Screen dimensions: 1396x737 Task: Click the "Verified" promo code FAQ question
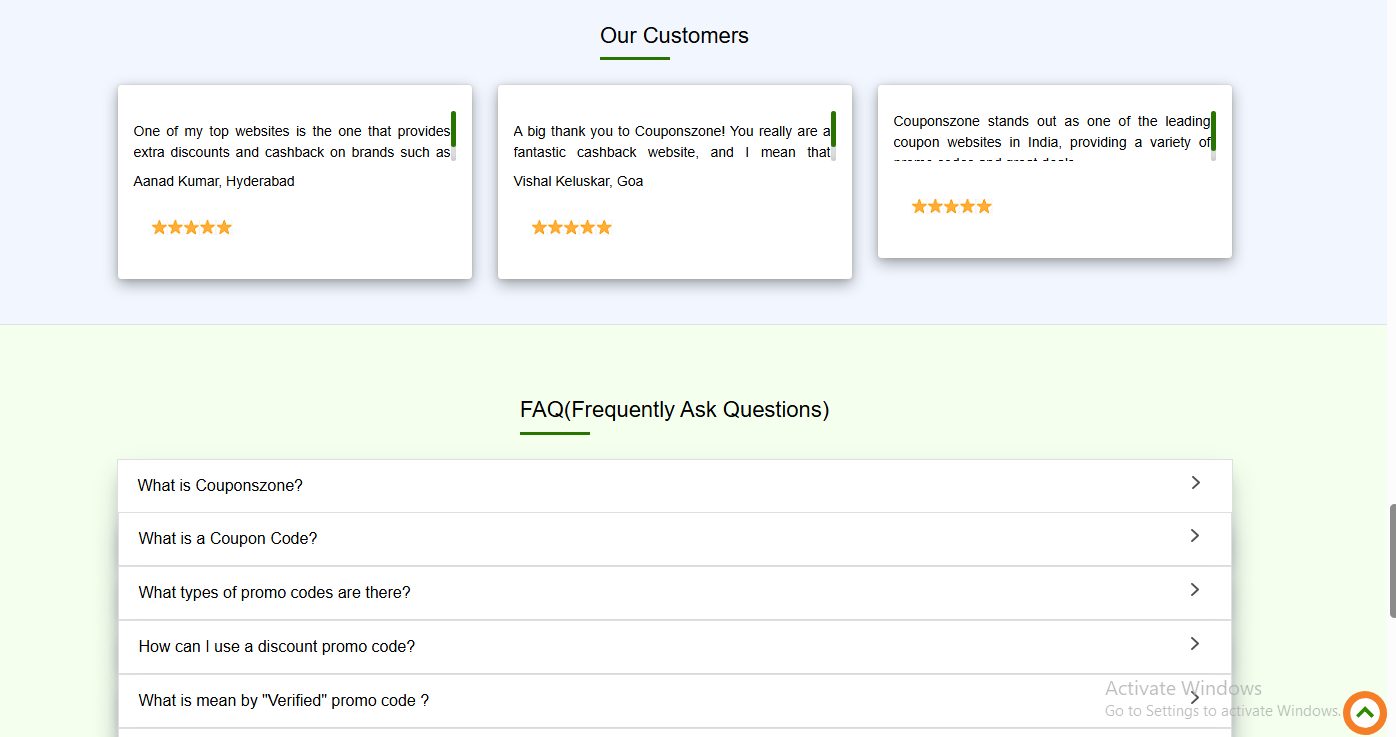284,701
